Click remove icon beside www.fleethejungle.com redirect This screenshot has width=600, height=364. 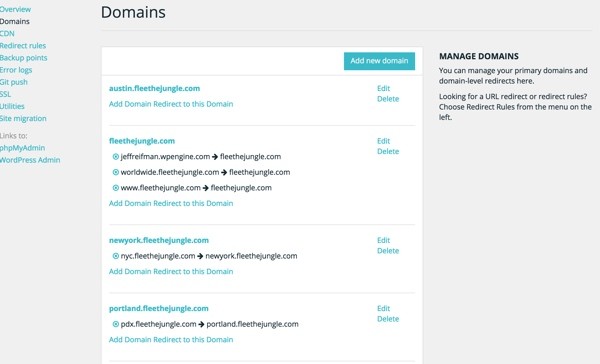tap(116, 188)
